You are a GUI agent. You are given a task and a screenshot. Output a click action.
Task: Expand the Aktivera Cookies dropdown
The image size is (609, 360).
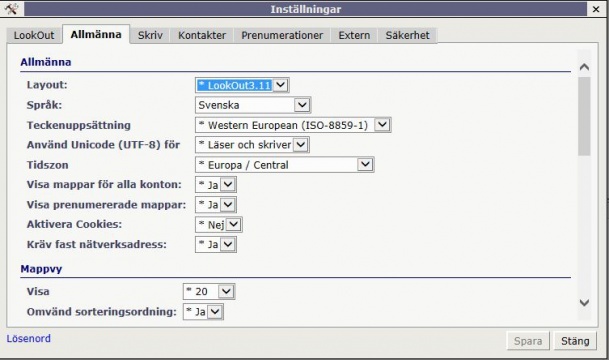[219, 224]
